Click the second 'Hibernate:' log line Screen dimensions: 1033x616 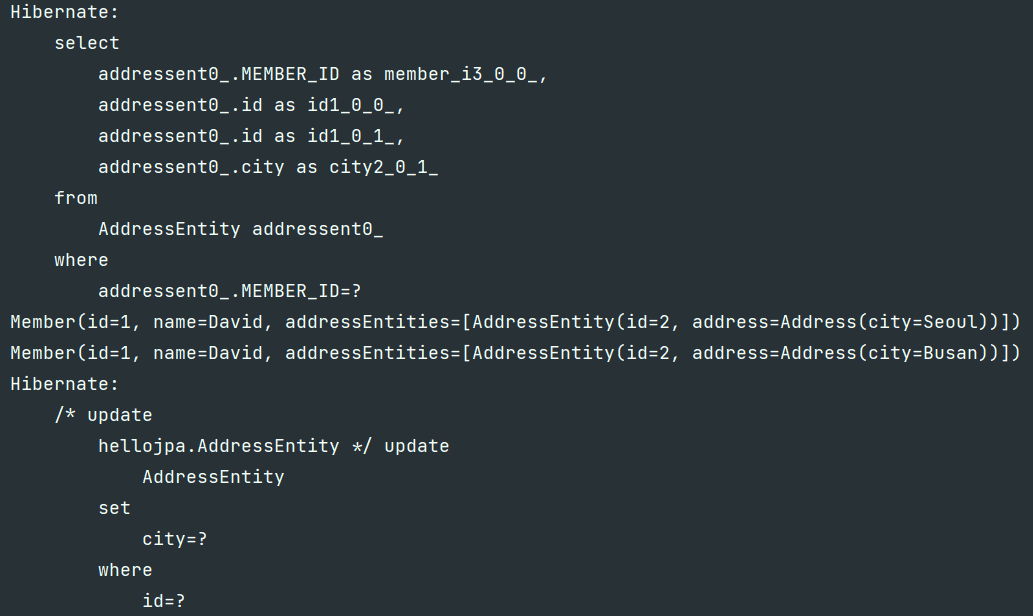64,383
